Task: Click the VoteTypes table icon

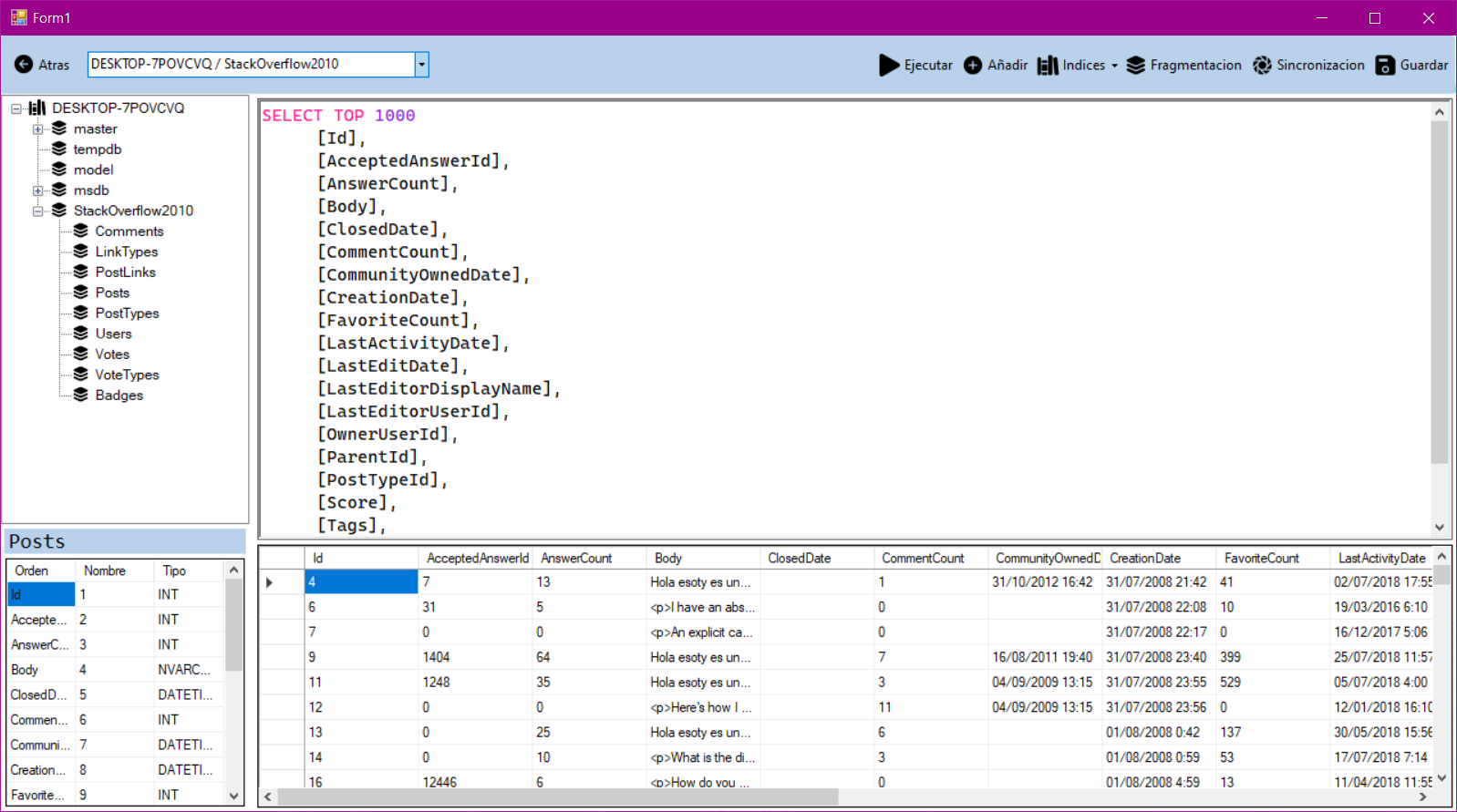Action: pyautogui.click(x=81, y=375)
